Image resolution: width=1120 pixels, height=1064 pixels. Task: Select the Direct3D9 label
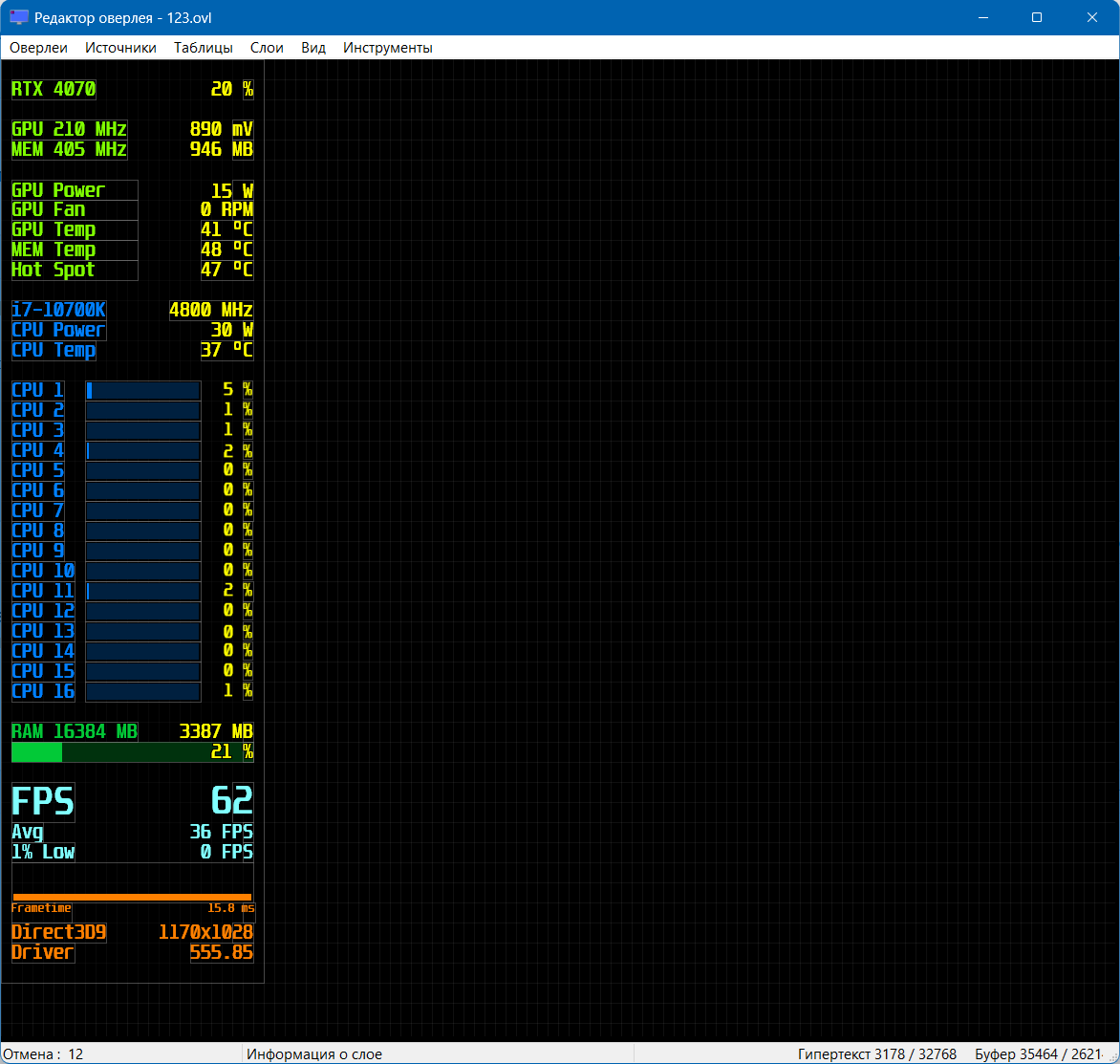(x=58, y=932)
